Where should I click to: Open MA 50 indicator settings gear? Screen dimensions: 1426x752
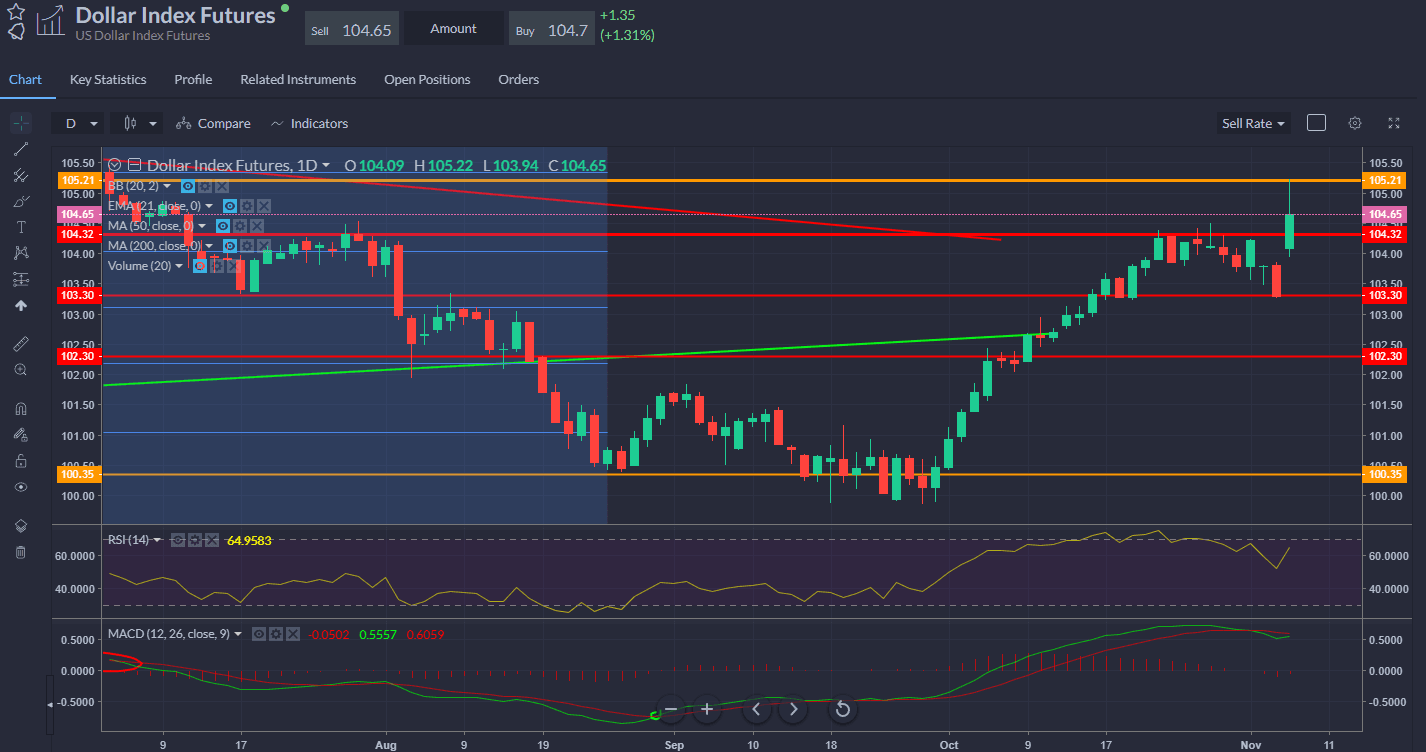click(241, 226)
